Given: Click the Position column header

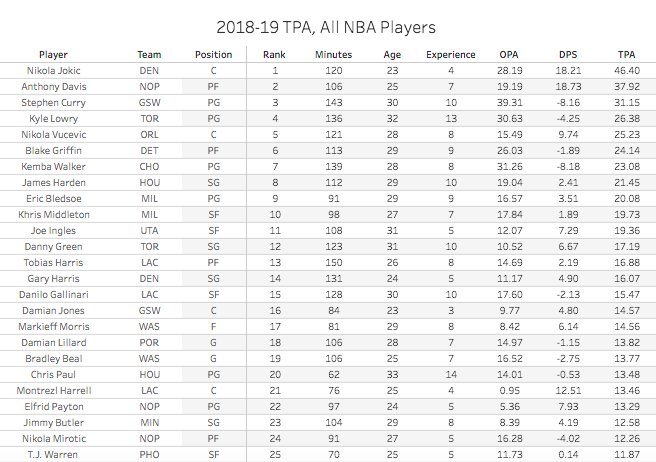Looking at the screenshot, I should pos(213,54).
